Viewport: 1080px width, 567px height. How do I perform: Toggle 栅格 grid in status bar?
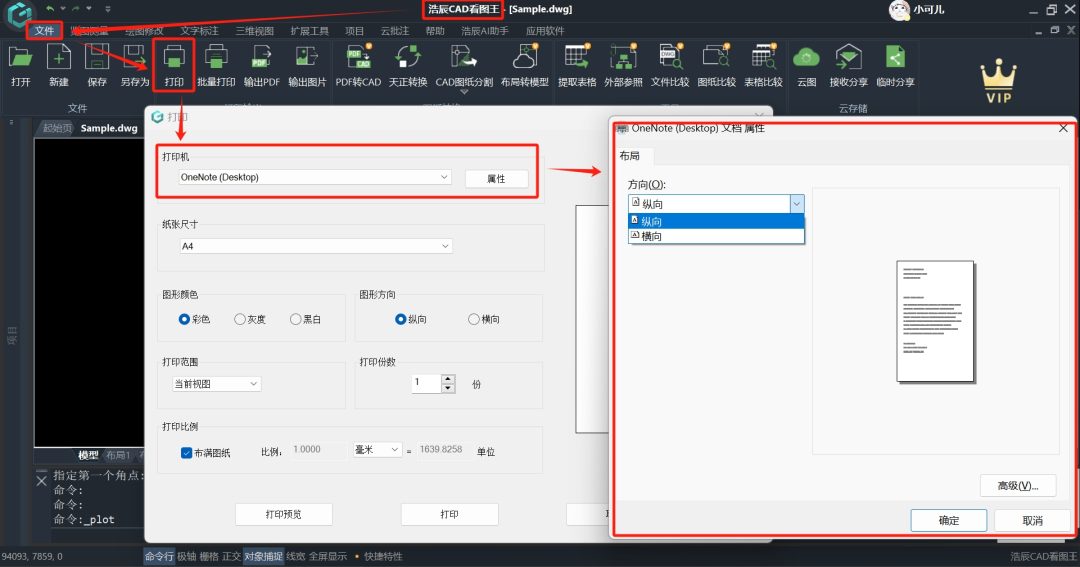point(209,556)
